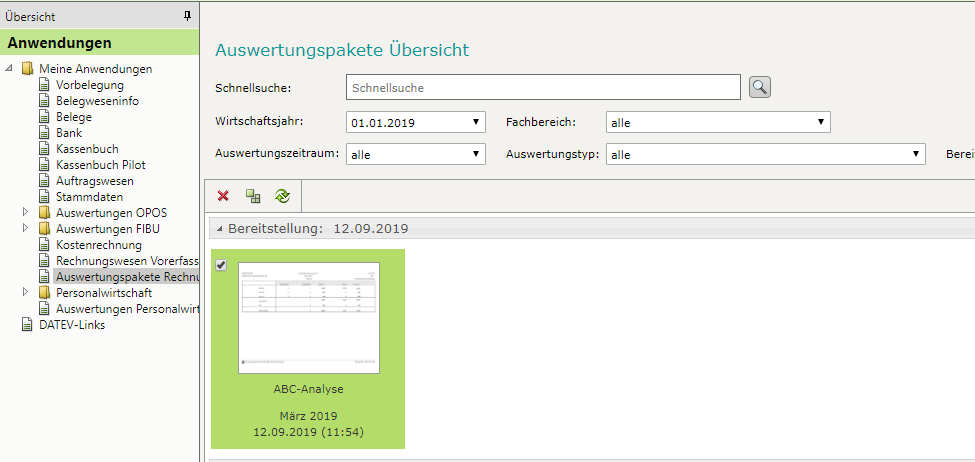Click the folder icon of Personalwirtschaft
This screenshot has height=462, width=975.
pos(44,293)
